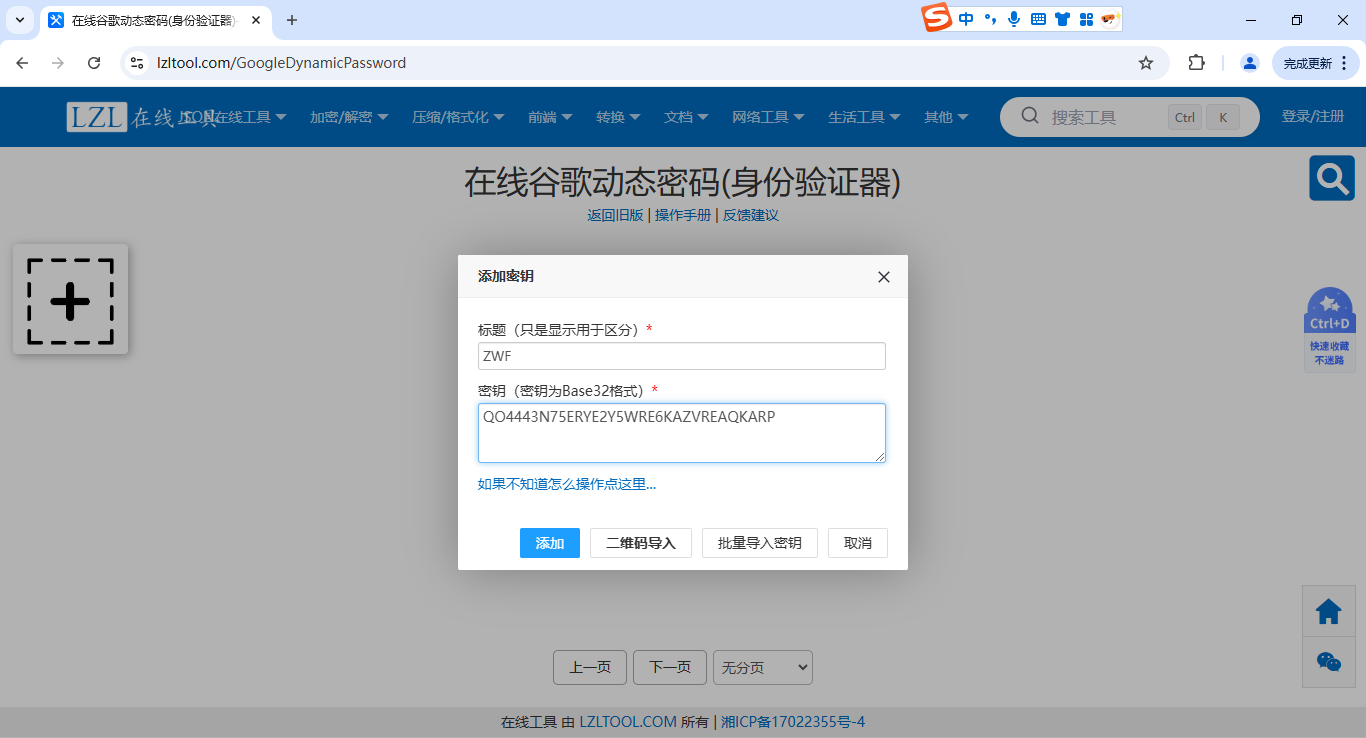Reload the page
1366x738 pixels.
(x=94, y=63)
